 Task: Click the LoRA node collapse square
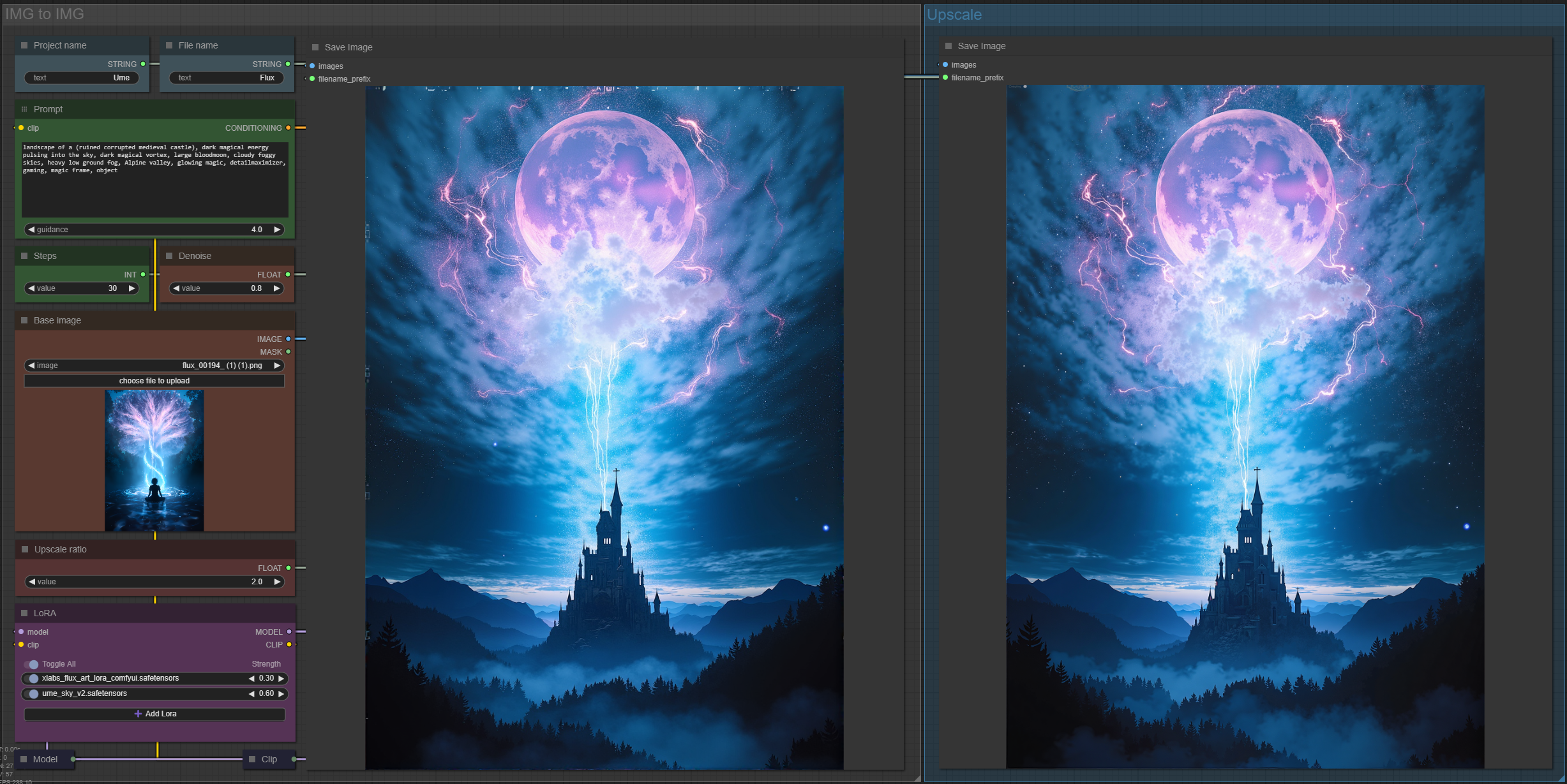click(x=24, y=613)
